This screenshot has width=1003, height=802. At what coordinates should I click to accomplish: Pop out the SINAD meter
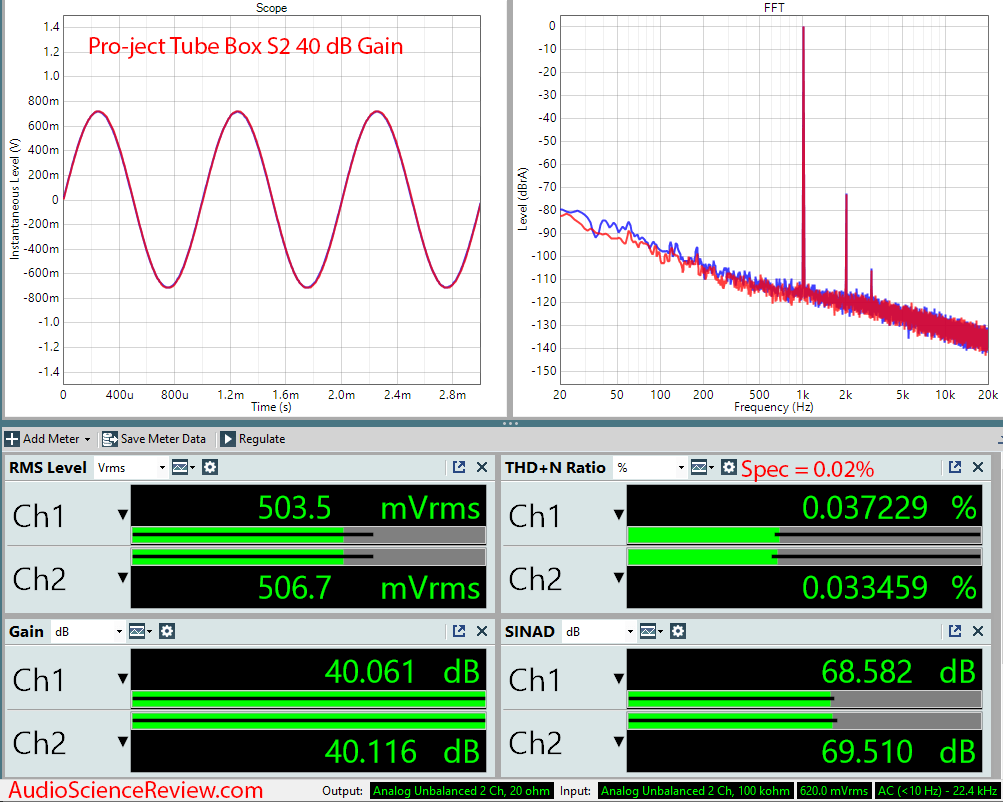[954, 631]
